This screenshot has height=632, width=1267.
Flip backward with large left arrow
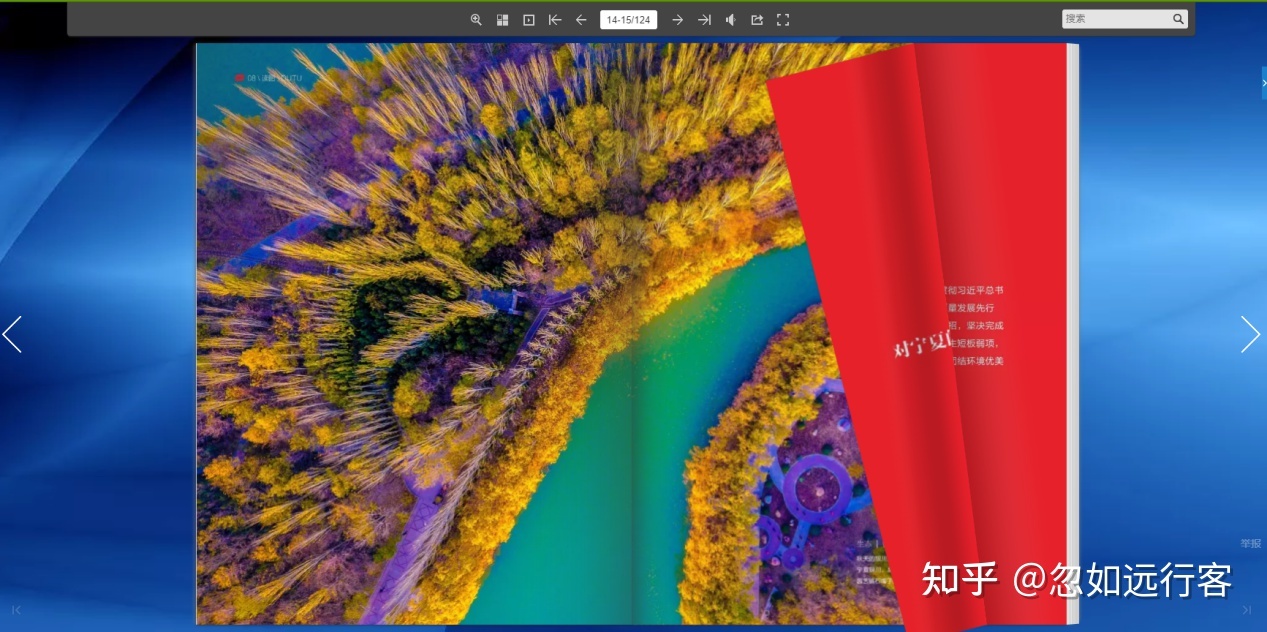pyautogui.click(x=12, y=334)
